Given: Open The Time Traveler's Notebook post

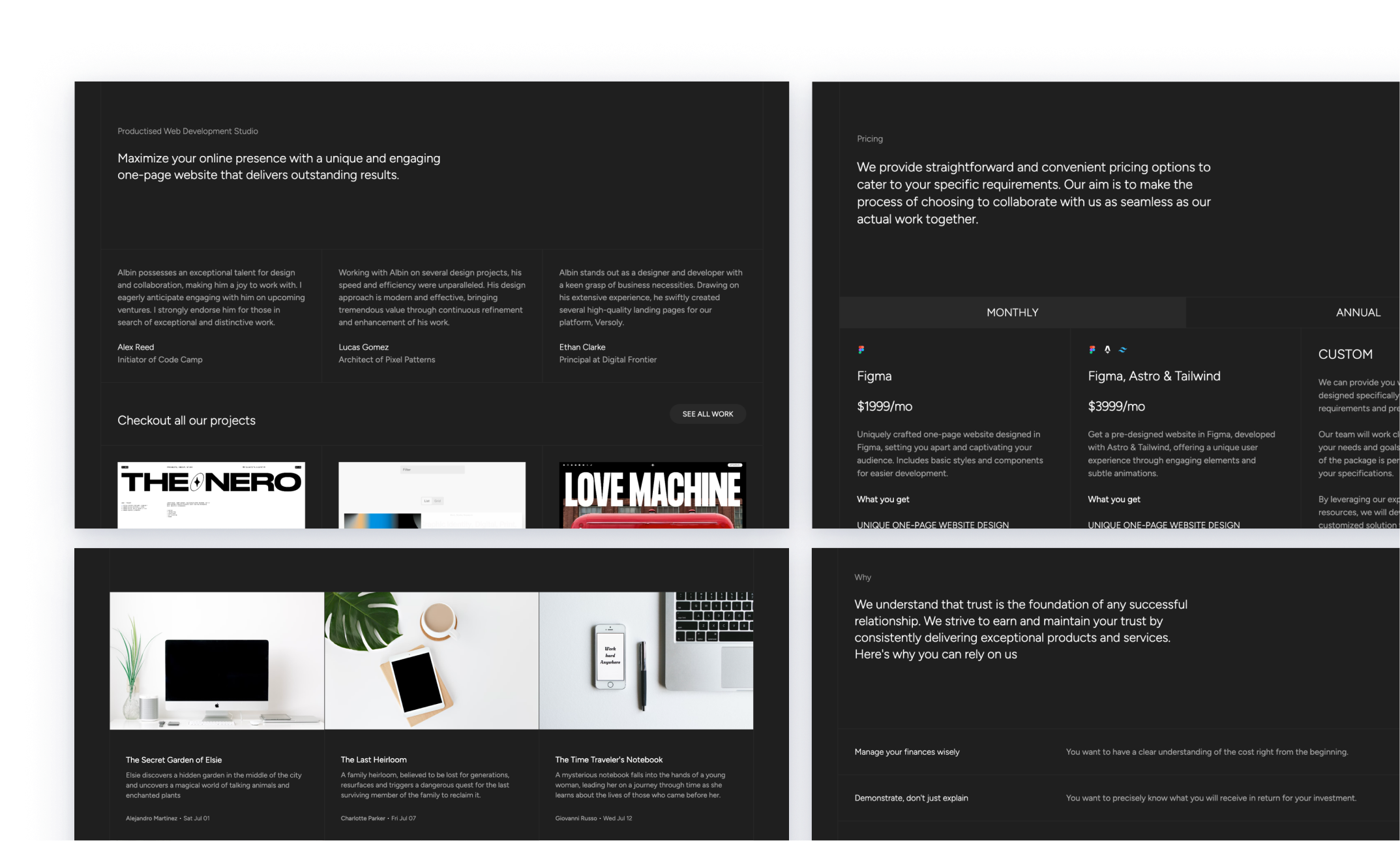Looking at the screenshot, I should [x=608, y=760].
